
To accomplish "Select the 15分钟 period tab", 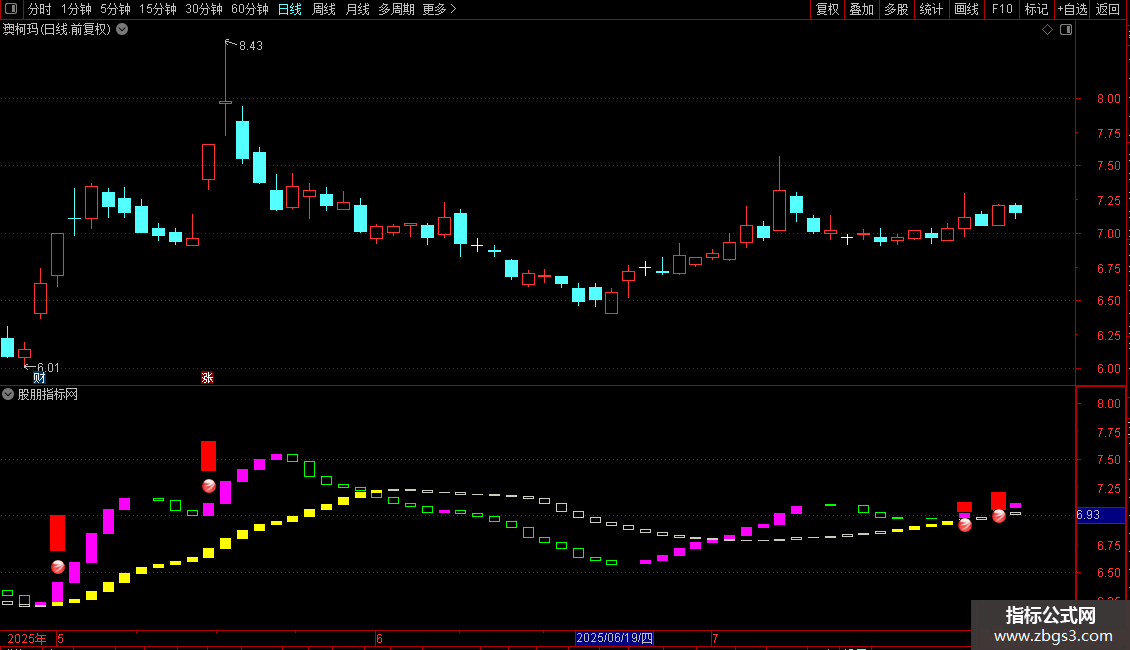I will click(158, 9).
